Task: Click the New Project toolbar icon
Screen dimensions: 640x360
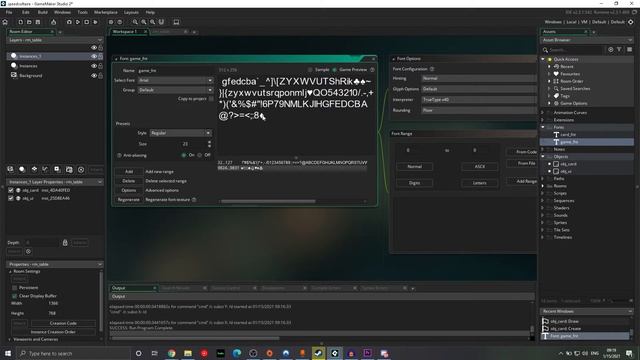Action: coord(20,22)
